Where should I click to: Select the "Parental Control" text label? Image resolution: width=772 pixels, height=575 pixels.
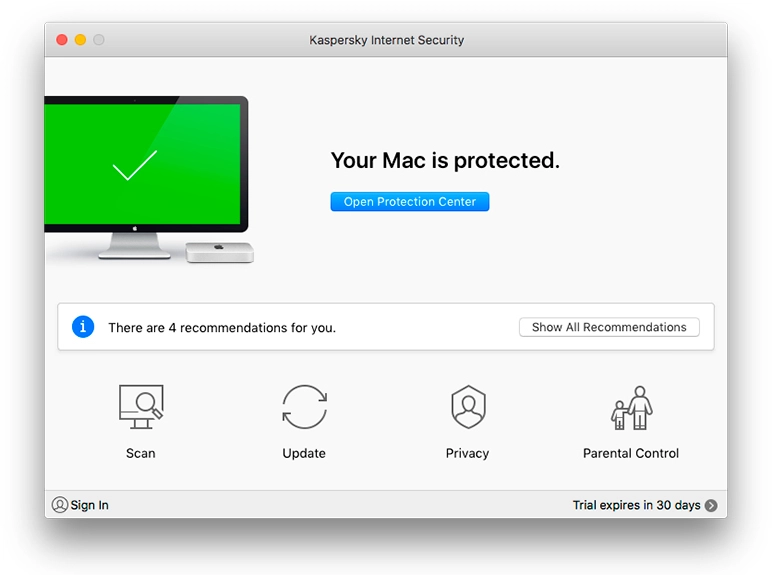pos(631,453)
